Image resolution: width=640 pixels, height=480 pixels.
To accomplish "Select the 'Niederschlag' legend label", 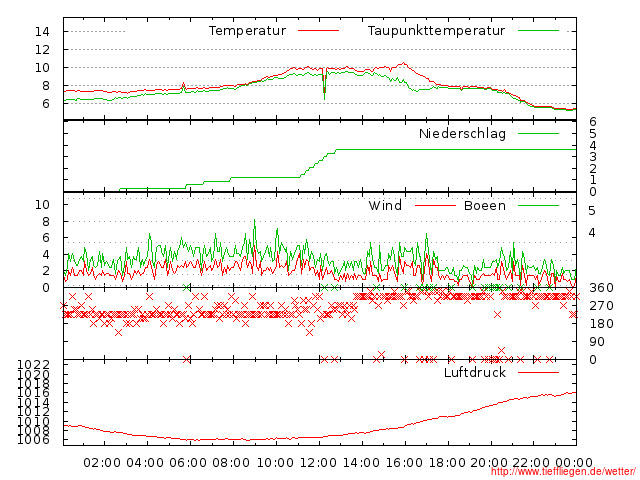I will coord(462,133).
